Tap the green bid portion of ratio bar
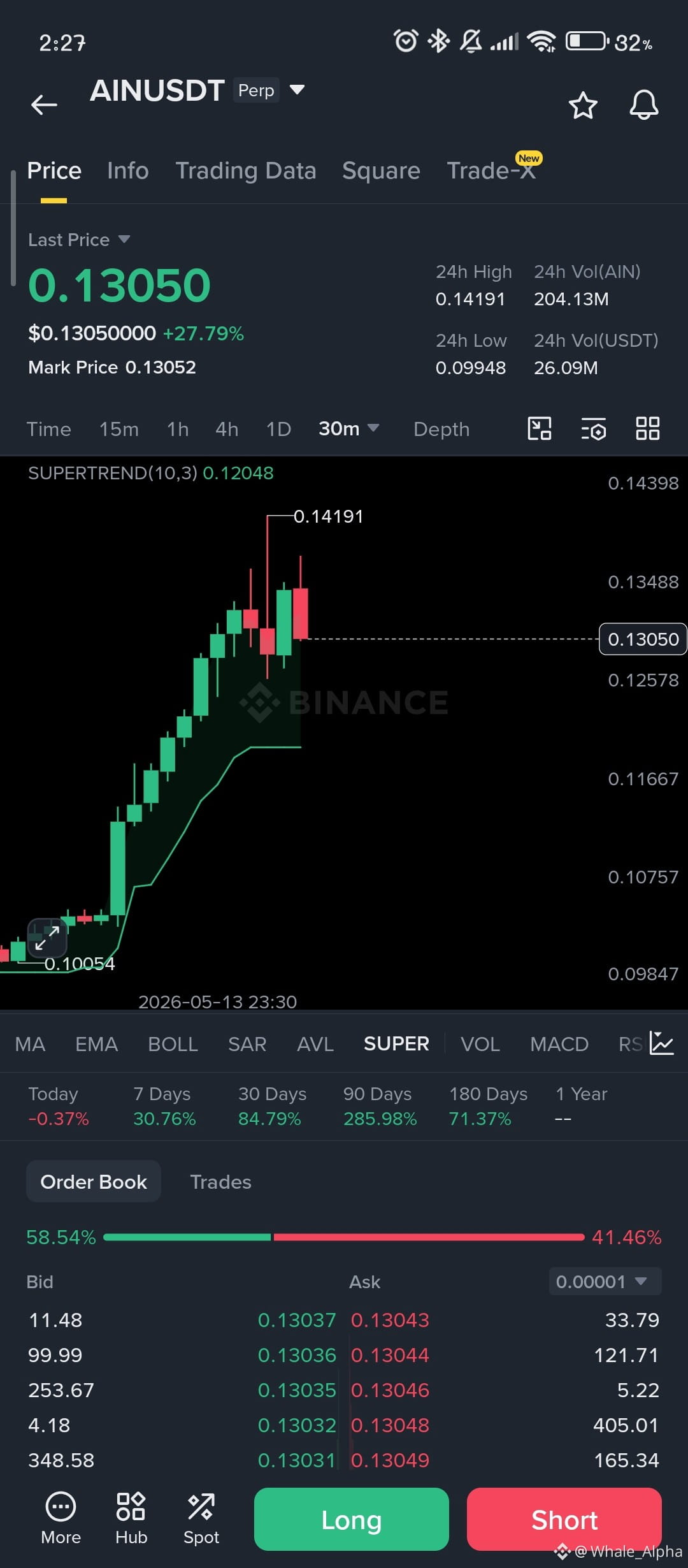 [187, 1237]
